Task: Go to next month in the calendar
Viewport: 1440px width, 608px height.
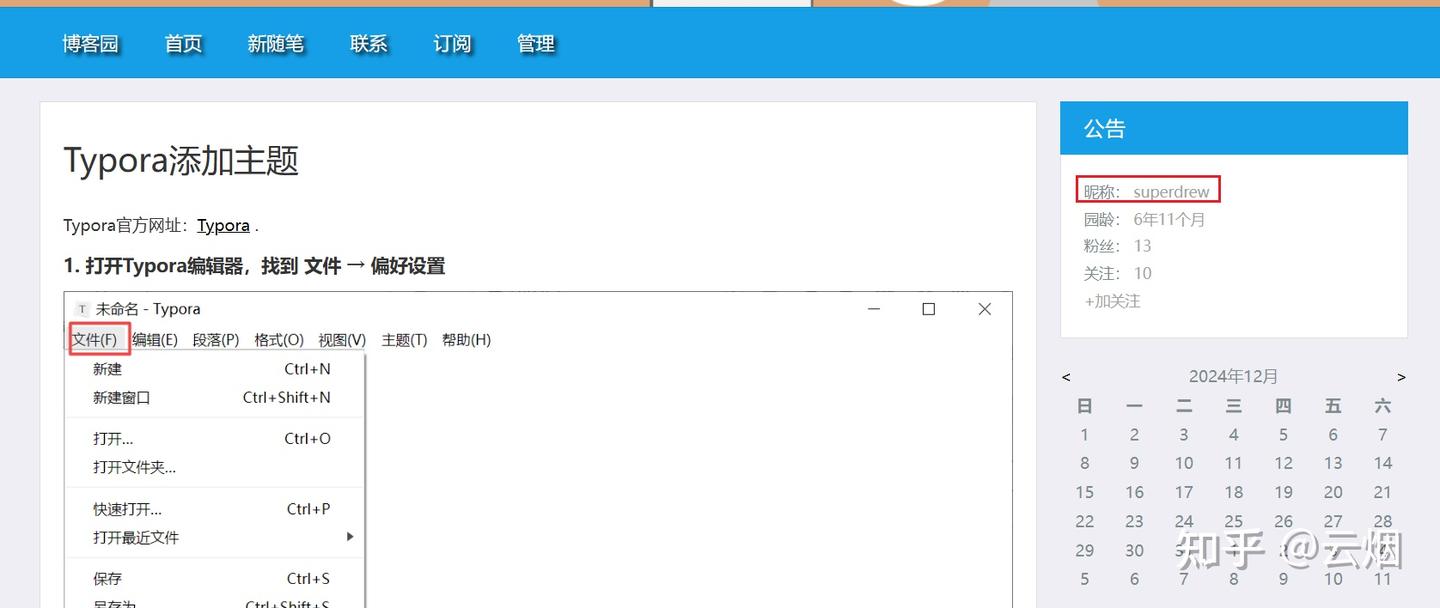Action: pos(1401,377)
